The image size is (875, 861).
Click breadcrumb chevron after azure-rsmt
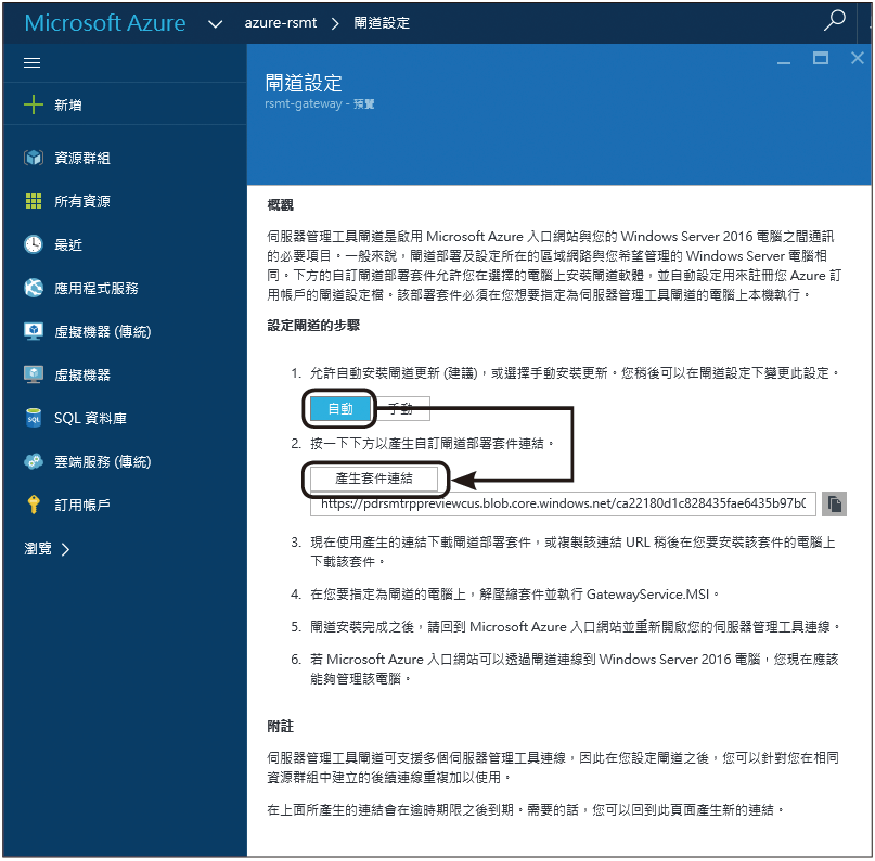335,24
